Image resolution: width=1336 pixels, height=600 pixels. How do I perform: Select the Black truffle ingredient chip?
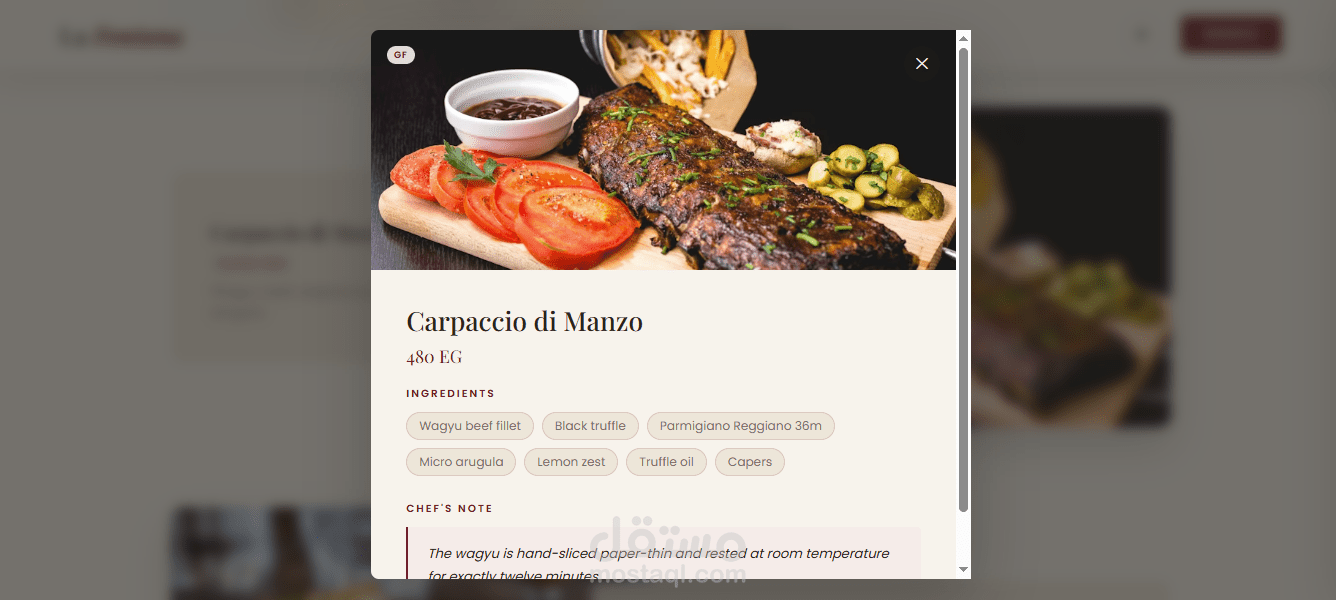[x=590, y=426]
